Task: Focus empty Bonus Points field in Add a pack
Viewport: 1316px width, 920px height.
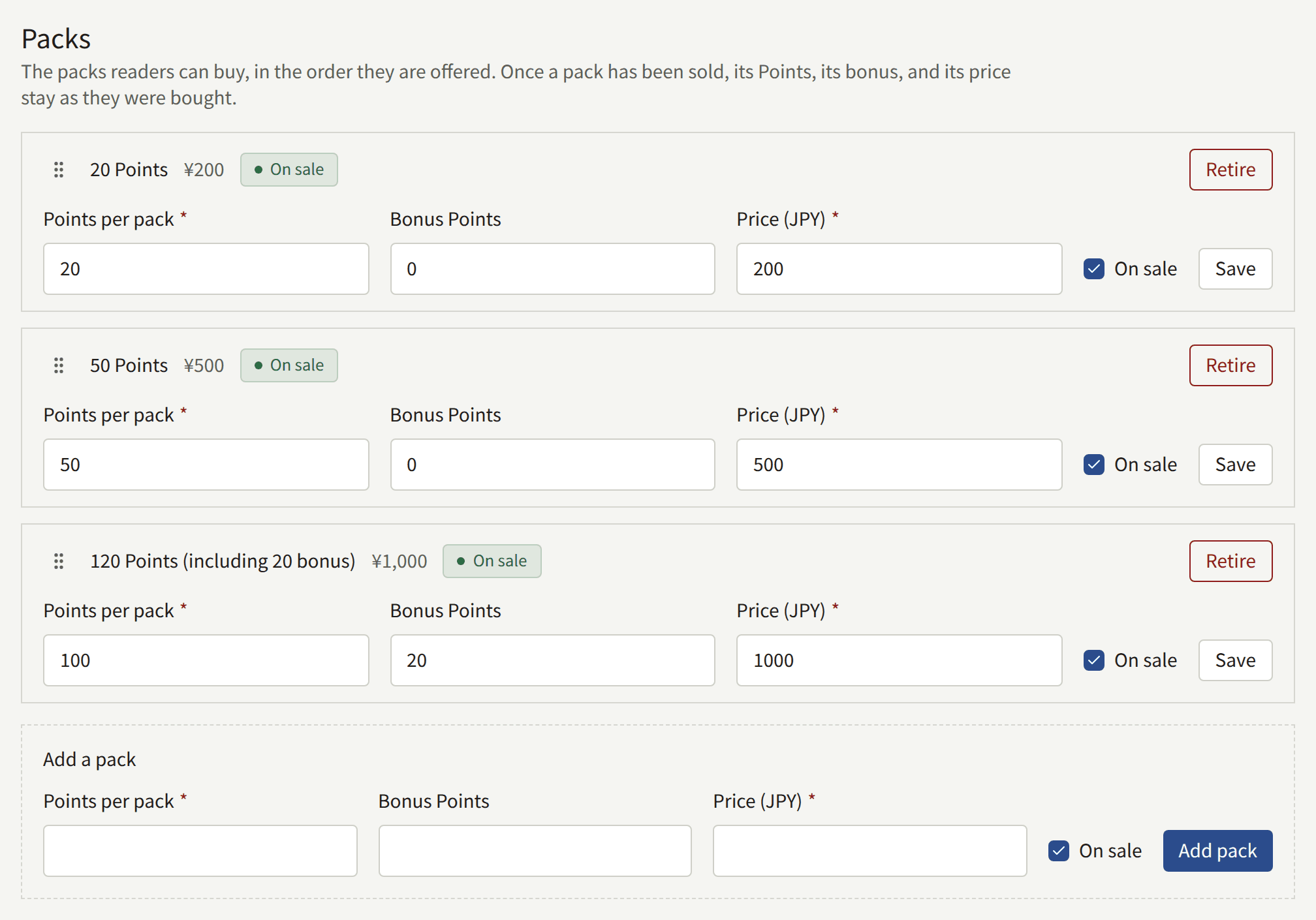Action: (x=535, y=851)
